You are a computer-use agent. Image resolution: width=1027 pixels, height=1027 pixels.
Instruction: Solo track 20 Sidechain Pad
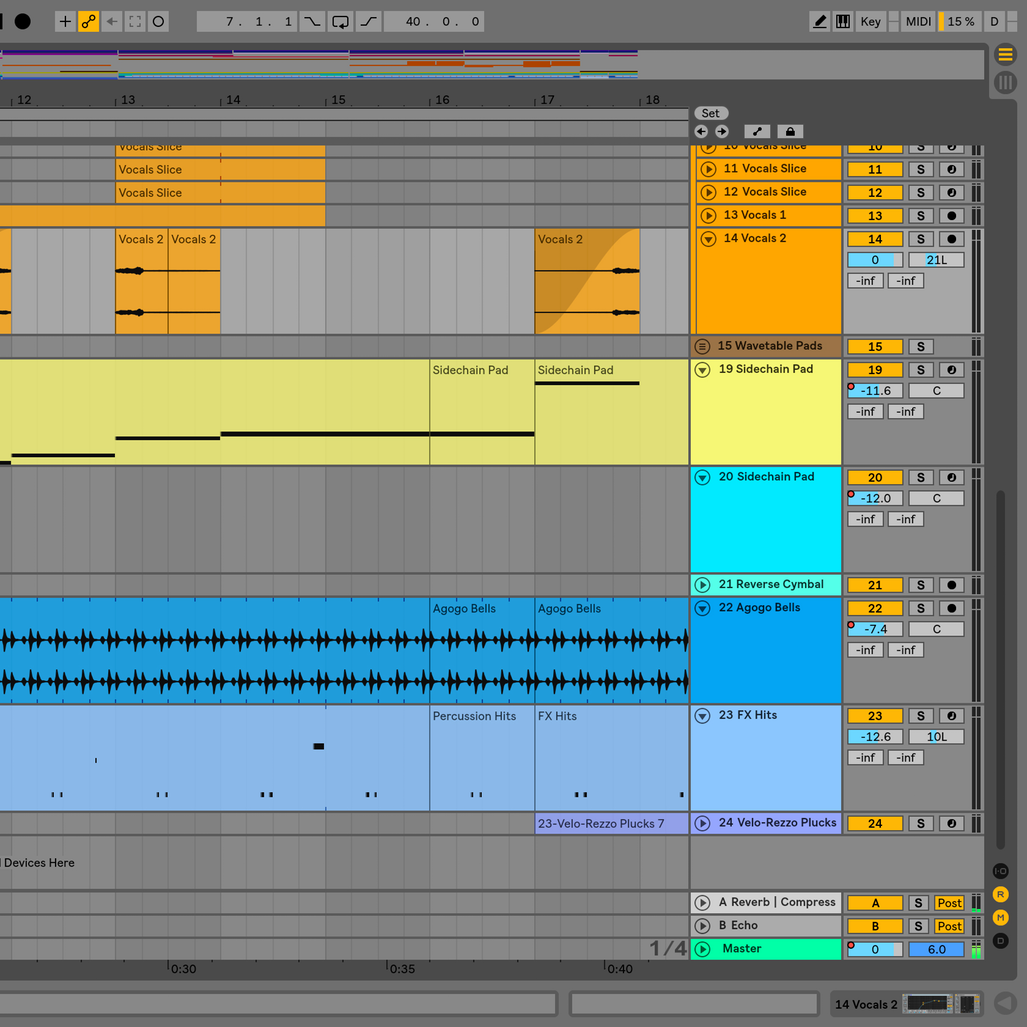920,477
